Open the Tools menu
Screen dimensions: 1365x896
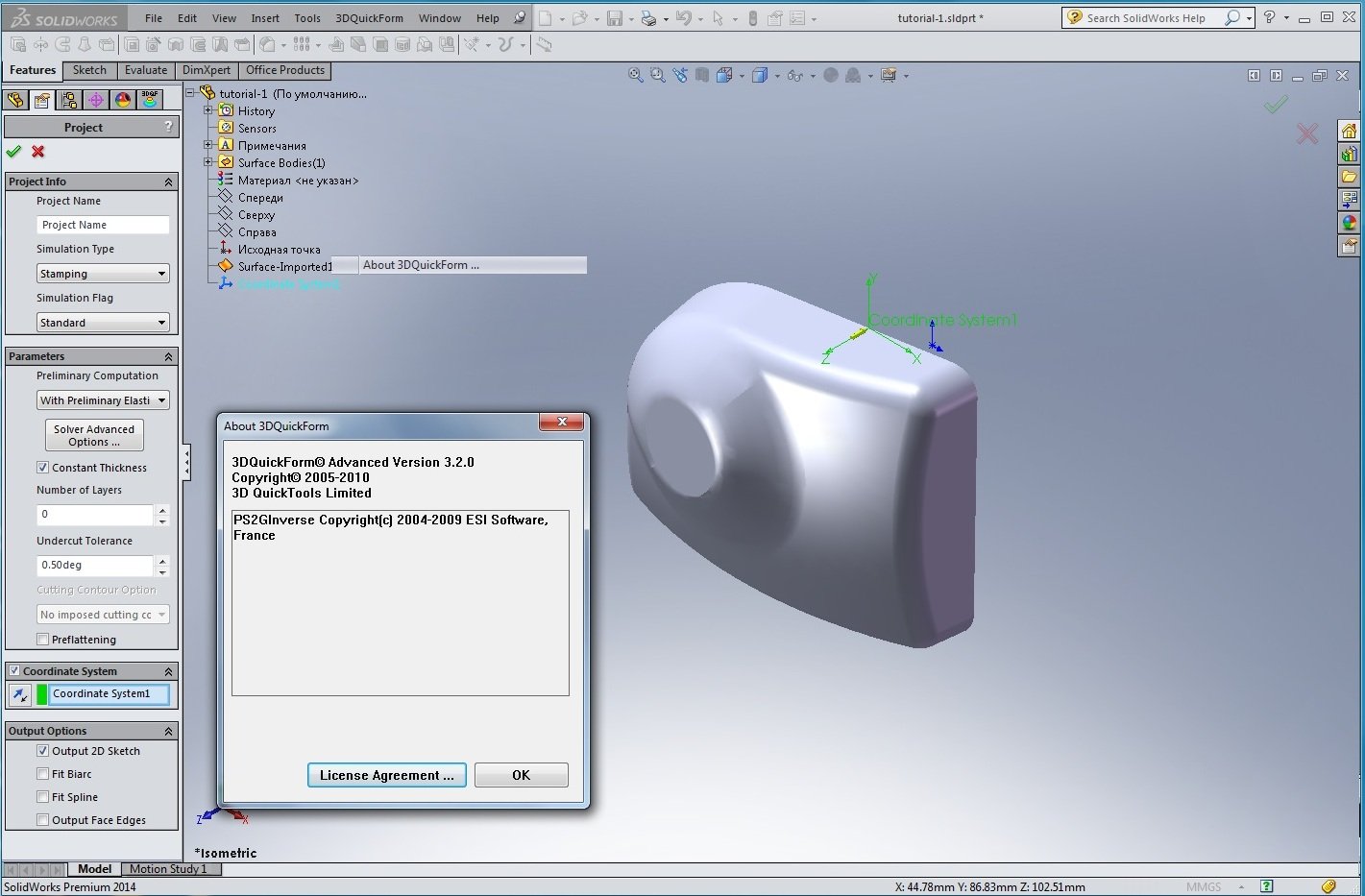pos(307,18)
